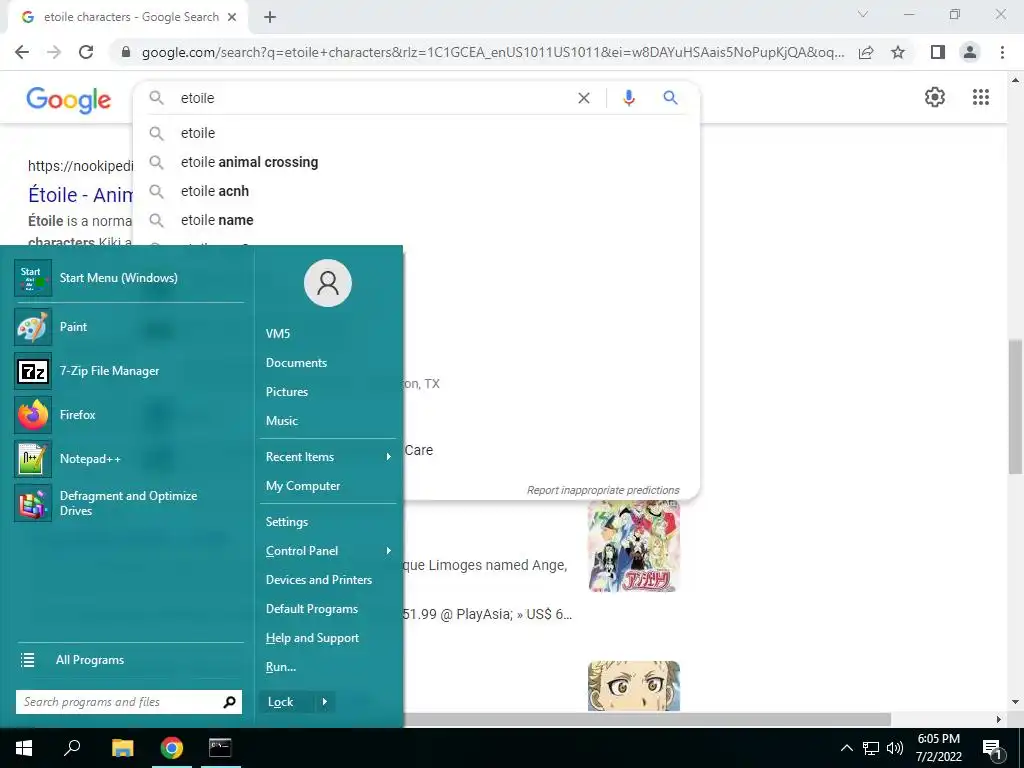
Task: Open taskbar search magnifier
Action: (x=72, y=748)
